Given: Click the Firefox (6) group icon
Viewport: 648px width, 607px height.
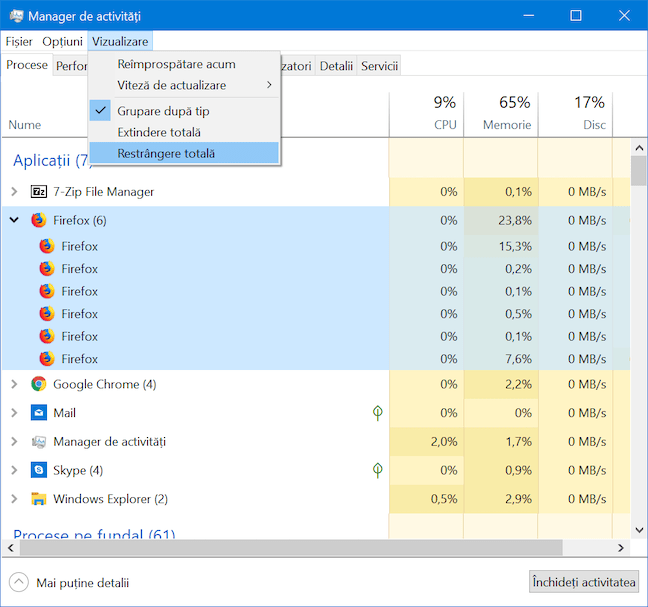Looking at the screenshot, I should 38,220.
